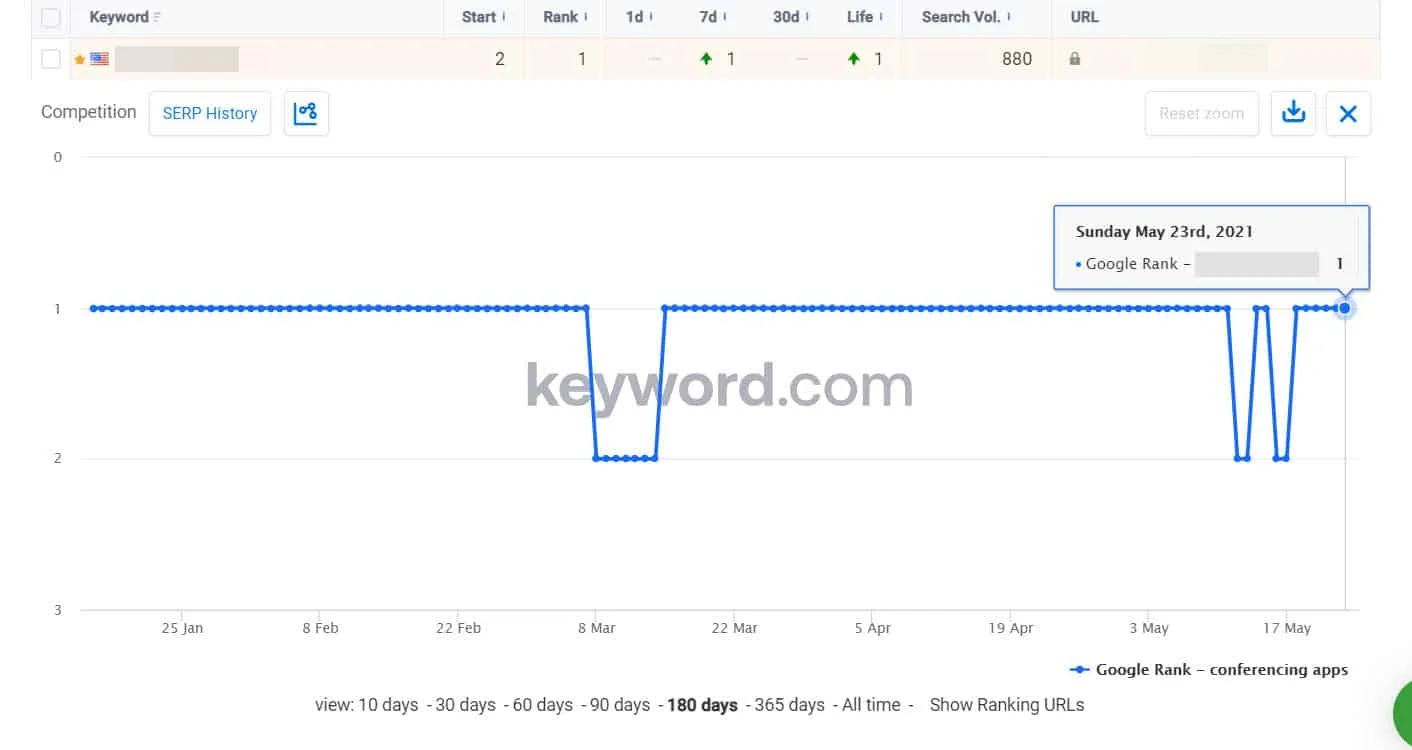Screen dimensions: 1412x750
Task: Check the select-all checkbox in the header
Action: 50,17
